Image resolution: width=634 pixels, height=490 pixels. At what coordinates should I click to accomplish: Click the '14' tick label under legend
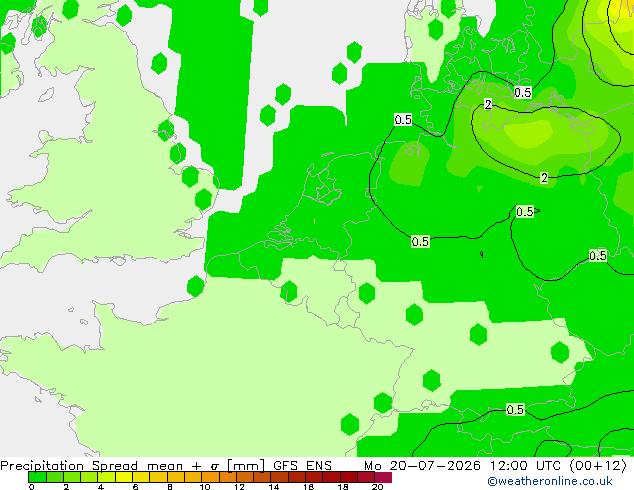pos(274,487)
